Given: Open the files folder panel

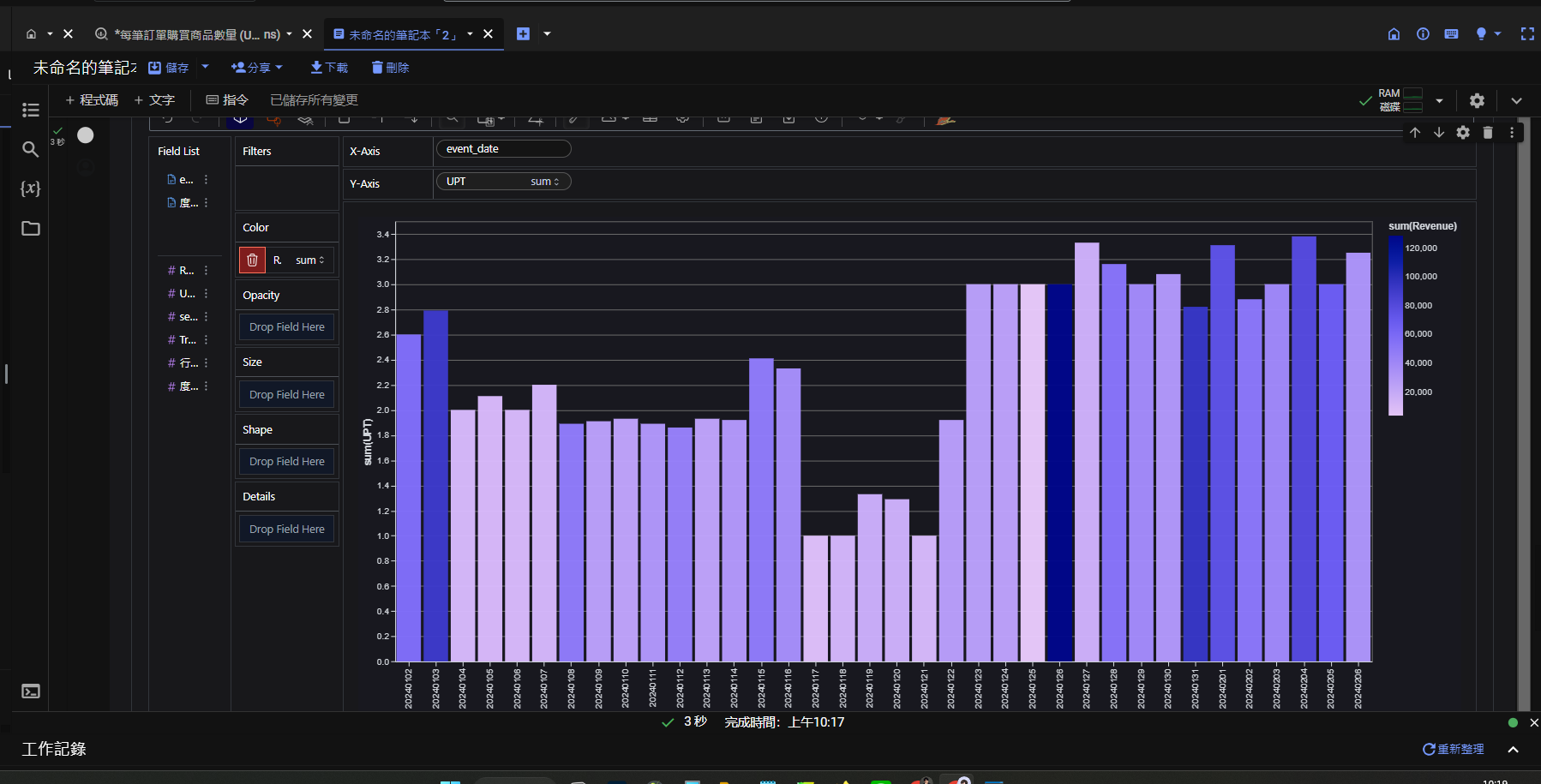Looking at the screenshot, I should click(31, 229).
